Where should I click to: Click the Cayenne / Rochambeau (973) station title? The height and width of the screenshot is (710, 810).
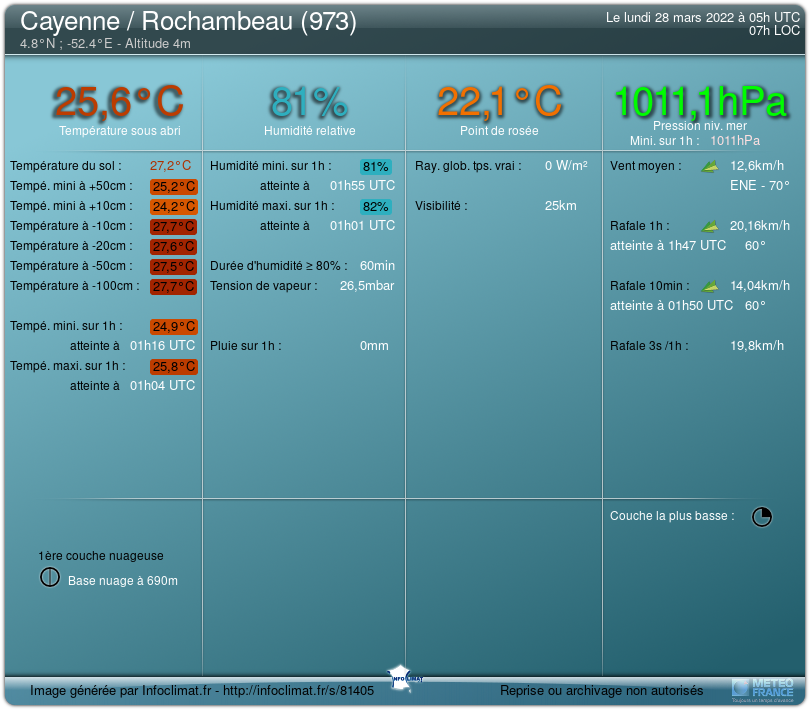point(188,21)
